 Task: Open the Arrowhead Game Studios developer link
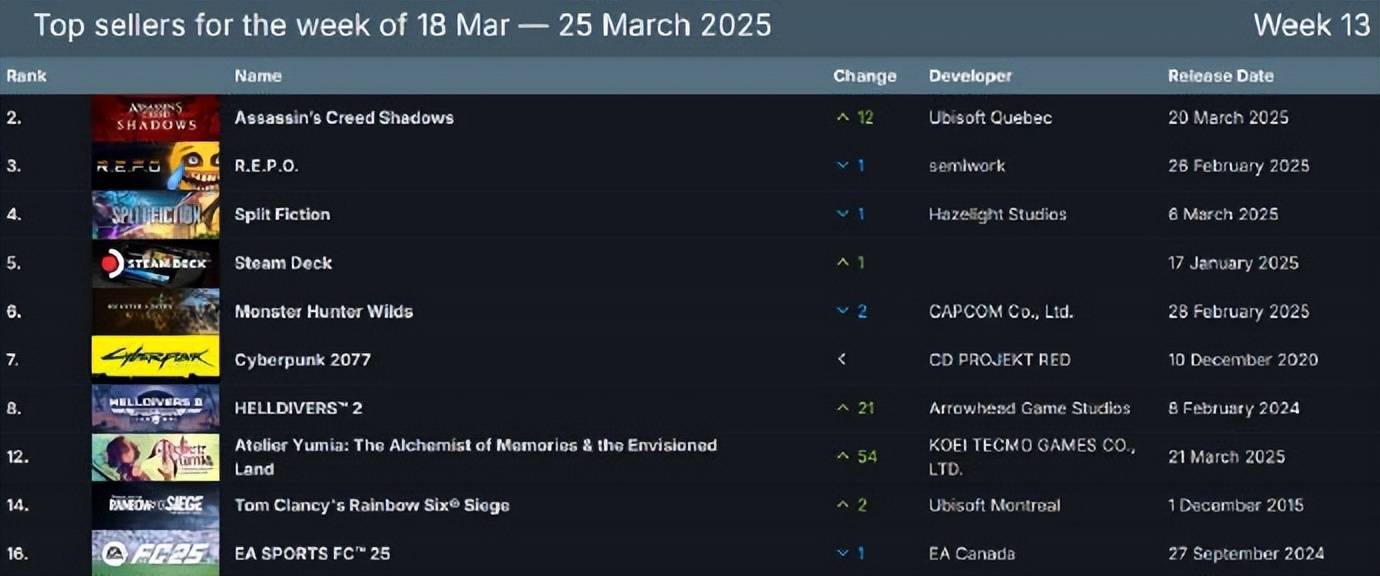point(1029,408)
